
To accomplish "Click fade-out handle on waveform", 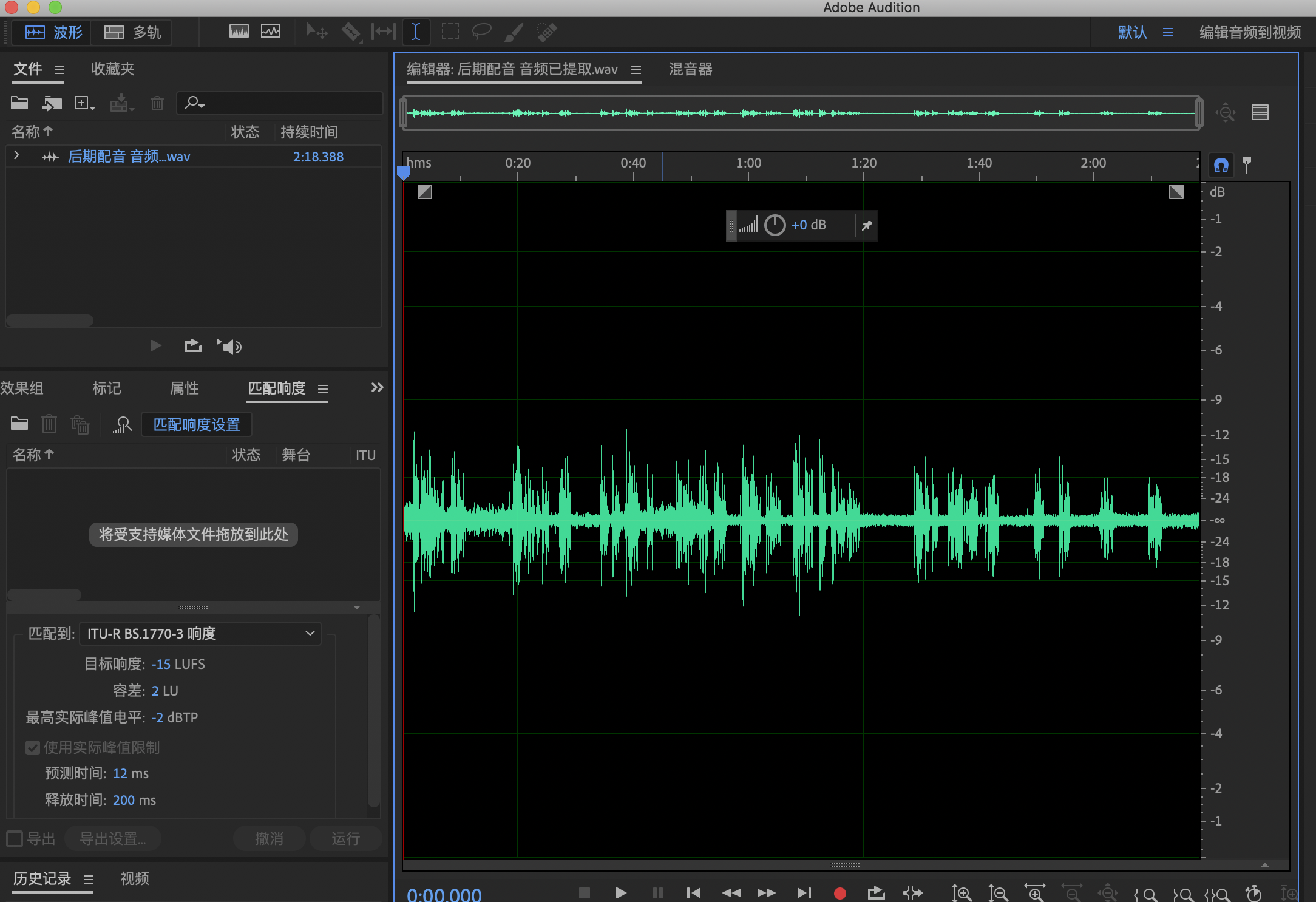I will tap(1176, 192).
